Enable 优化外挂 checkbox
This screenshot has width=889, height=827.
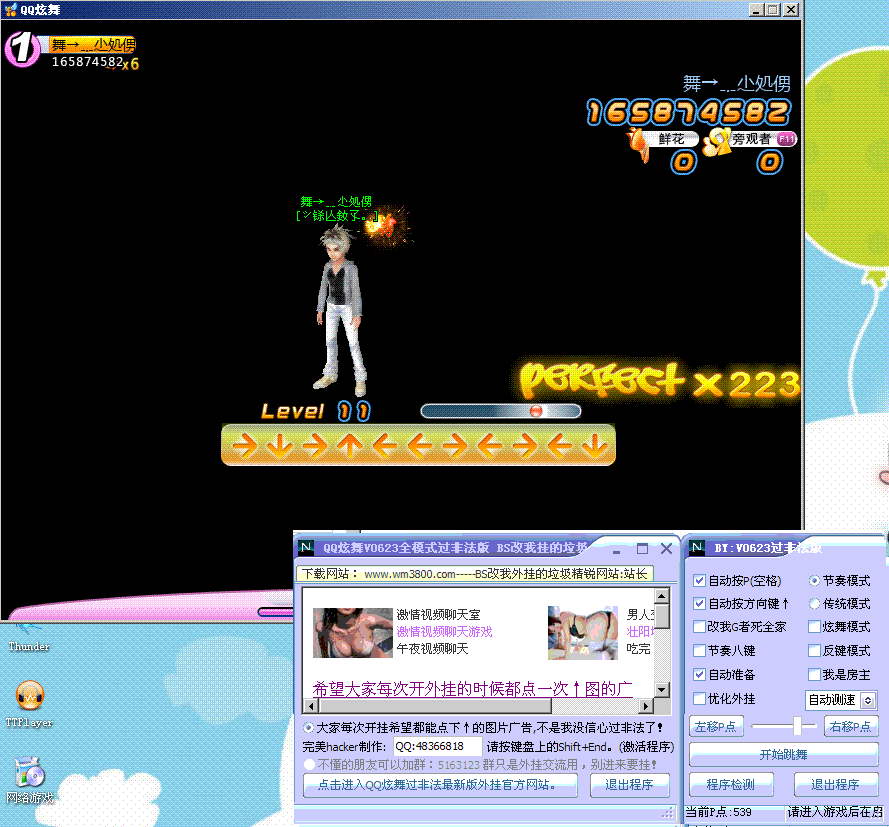[700, 698]
